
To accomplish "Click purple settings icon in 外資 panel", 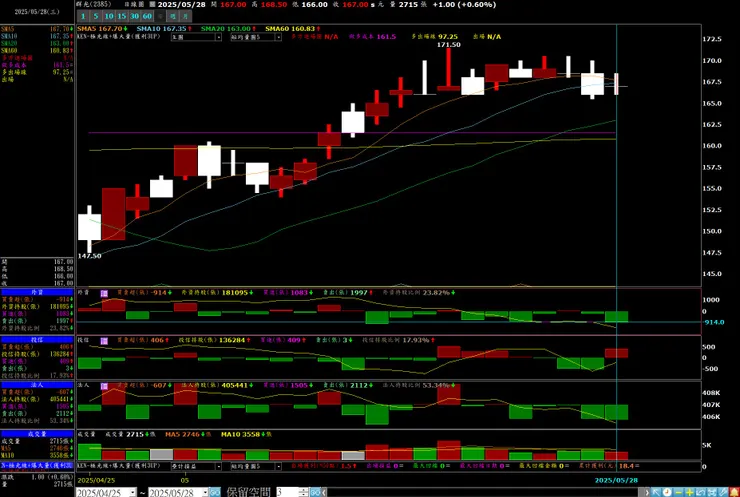I will (x=104, y=294).
